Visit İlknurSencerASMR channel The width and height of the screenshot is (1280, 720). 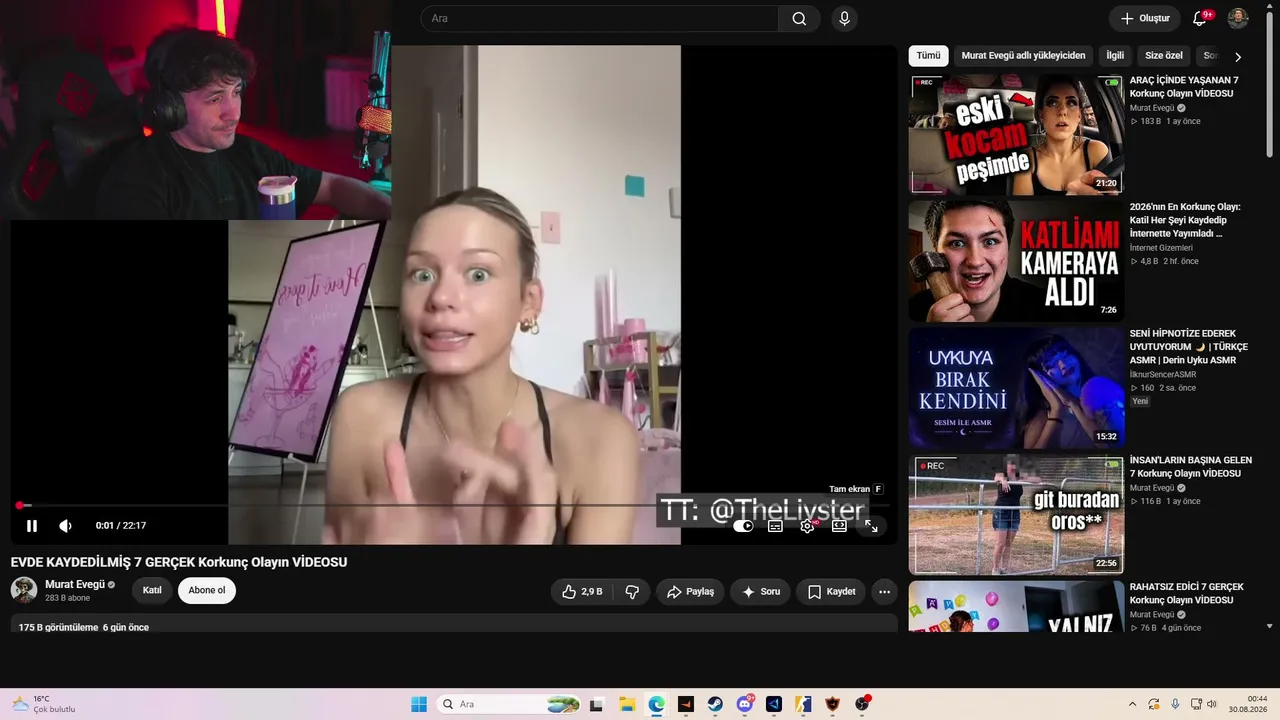point(1163,375)
